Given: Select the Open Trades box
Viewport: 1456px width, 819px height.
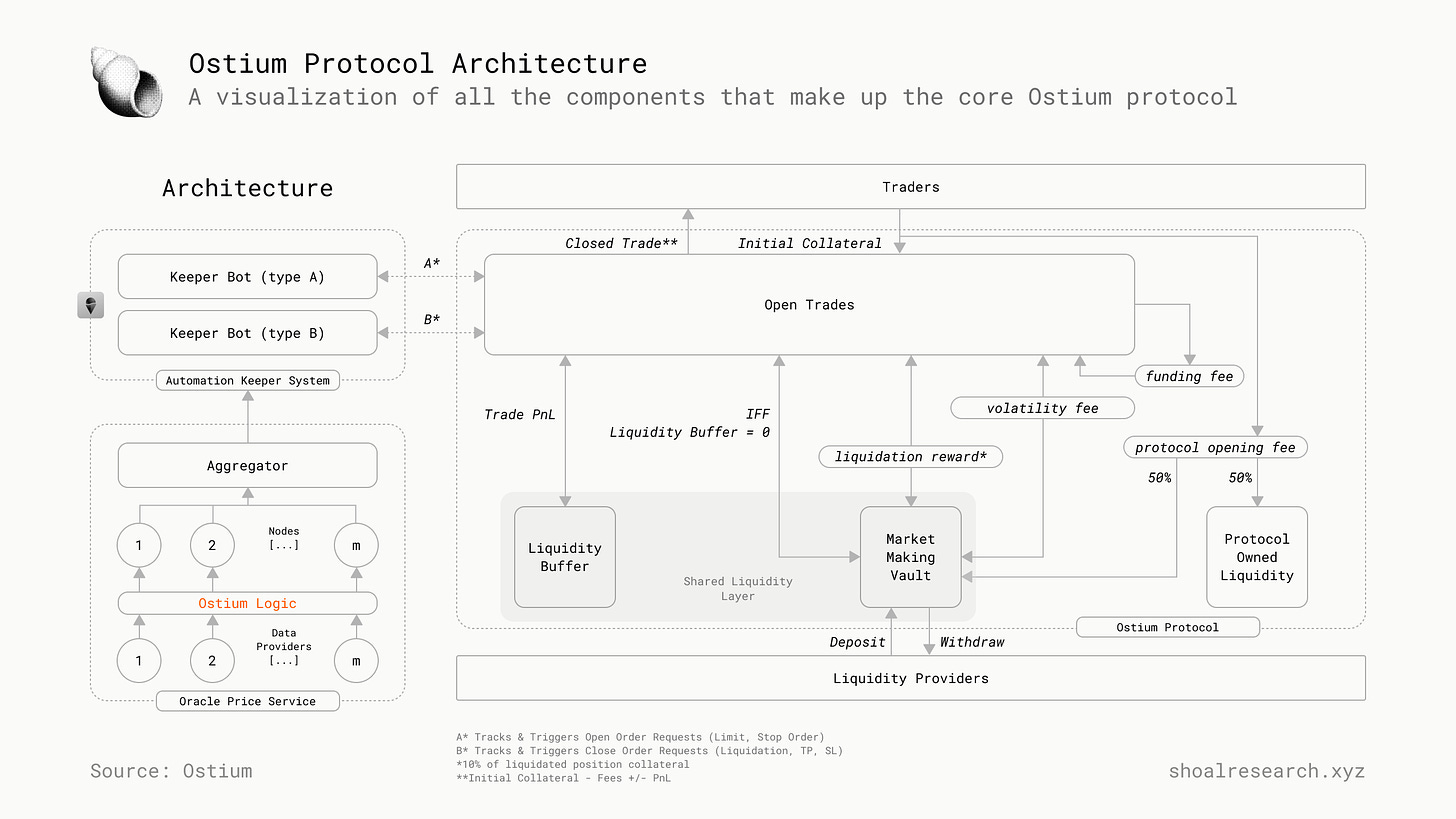Looking at the screenshot, I should click(x=809, y=305).
